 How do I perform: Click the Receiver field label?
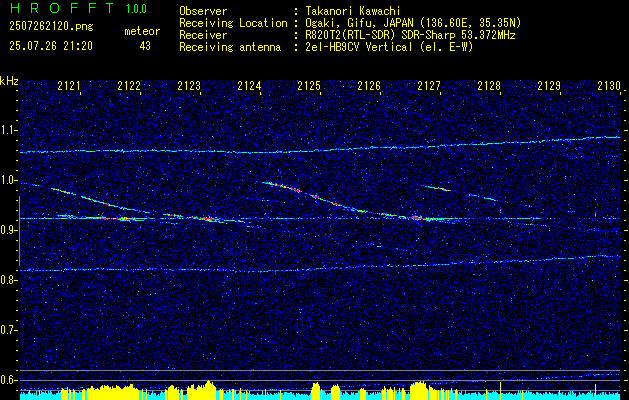[x=203, y=35]
